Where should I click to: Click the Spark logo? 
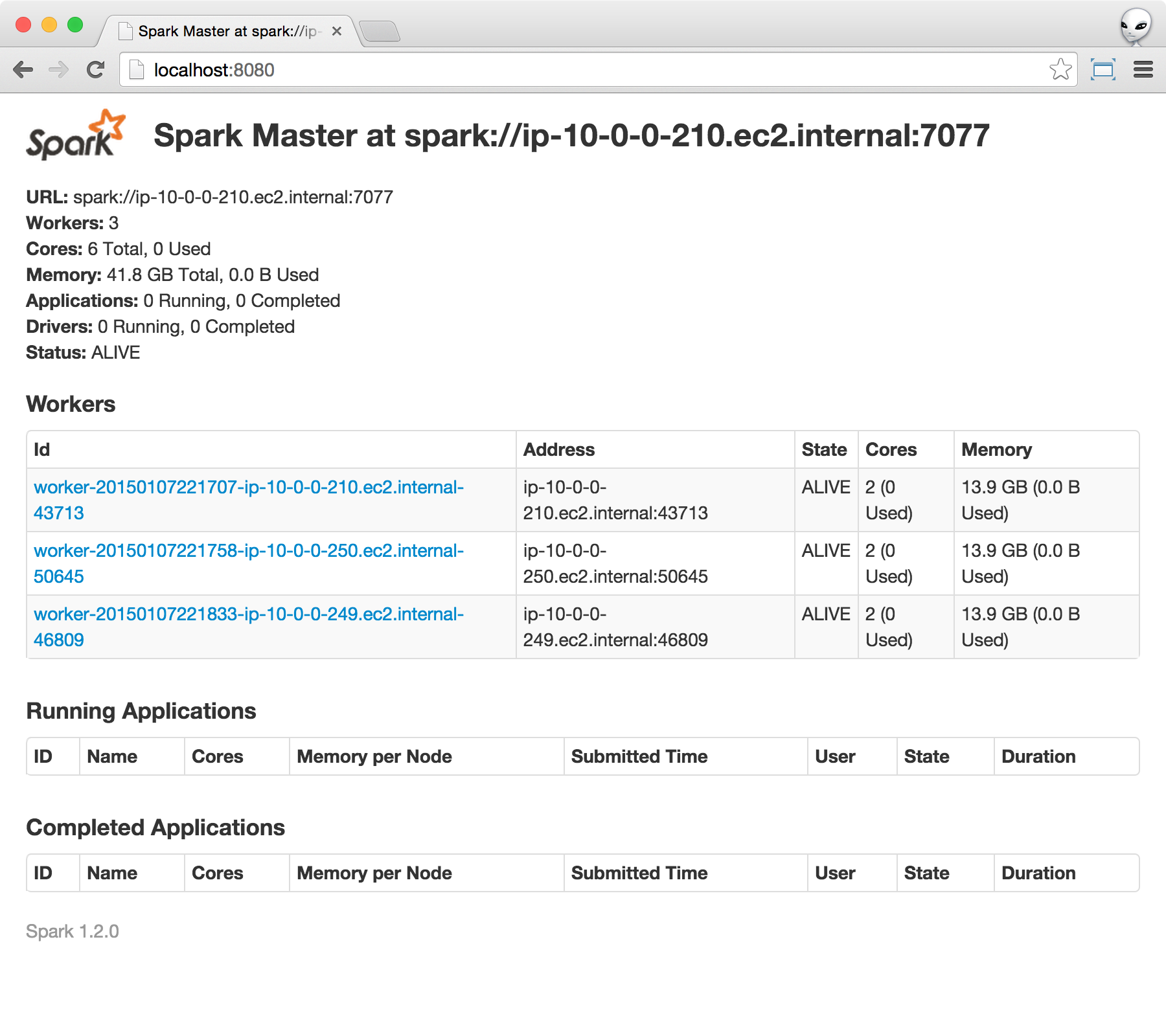click(x=75, y=135)
